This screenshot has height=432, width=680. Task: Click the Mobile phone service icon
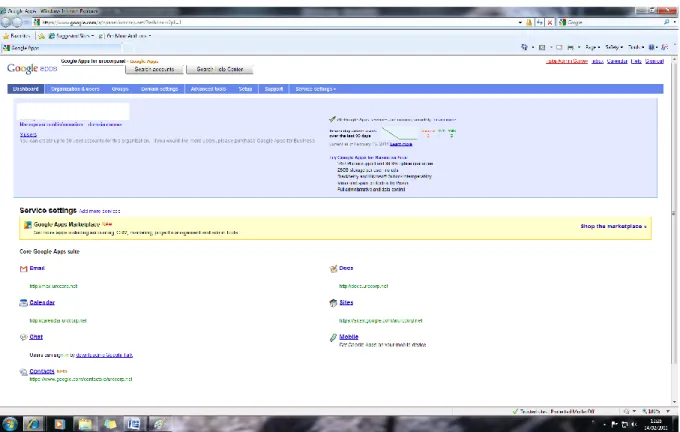pyautogui.click(x=333, y=337)
